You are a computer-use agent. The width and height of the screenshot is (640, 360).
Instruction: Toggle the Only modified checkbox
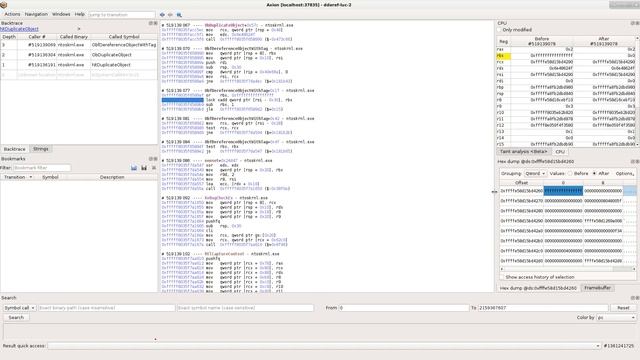[500, 30]
